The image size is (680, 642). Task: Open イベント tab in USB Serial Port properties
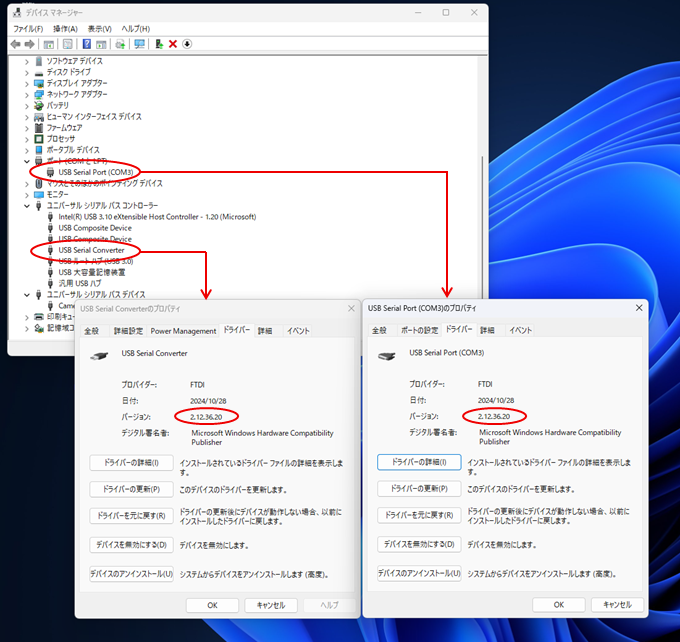(x=520, y=330)
